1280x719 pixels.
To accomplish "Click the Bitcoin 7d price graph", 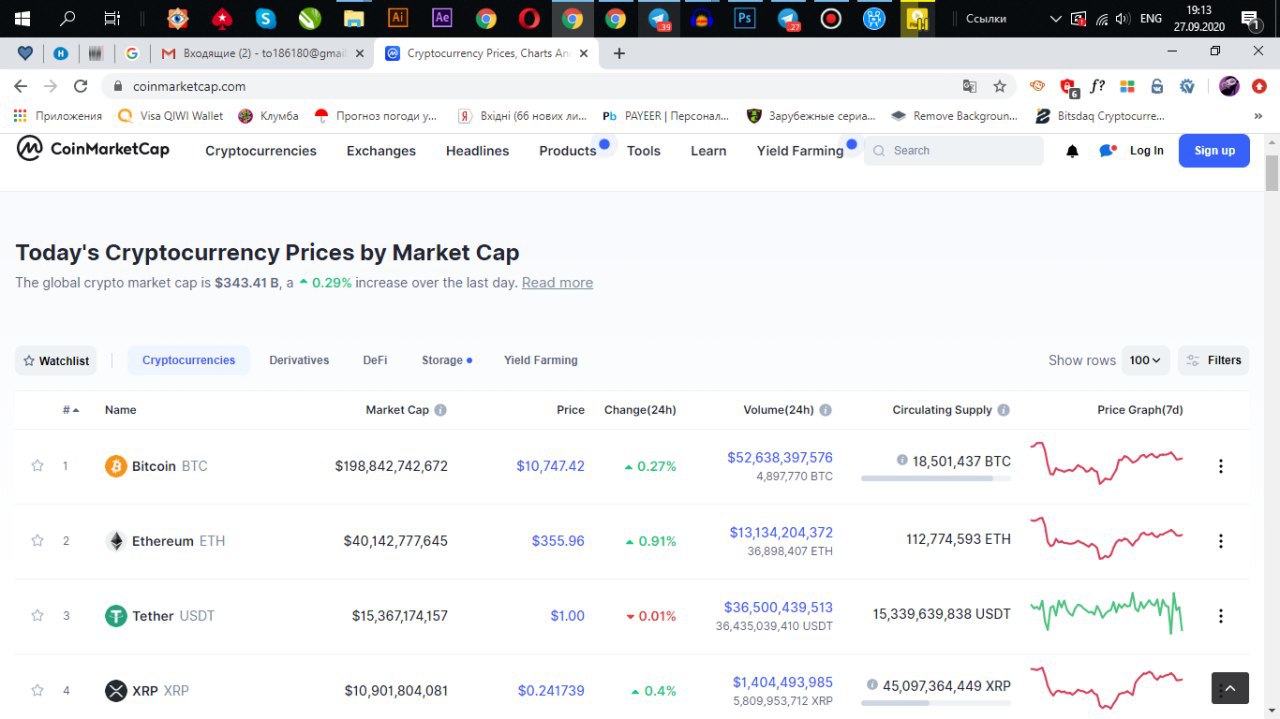I will tap(1107, 462).
